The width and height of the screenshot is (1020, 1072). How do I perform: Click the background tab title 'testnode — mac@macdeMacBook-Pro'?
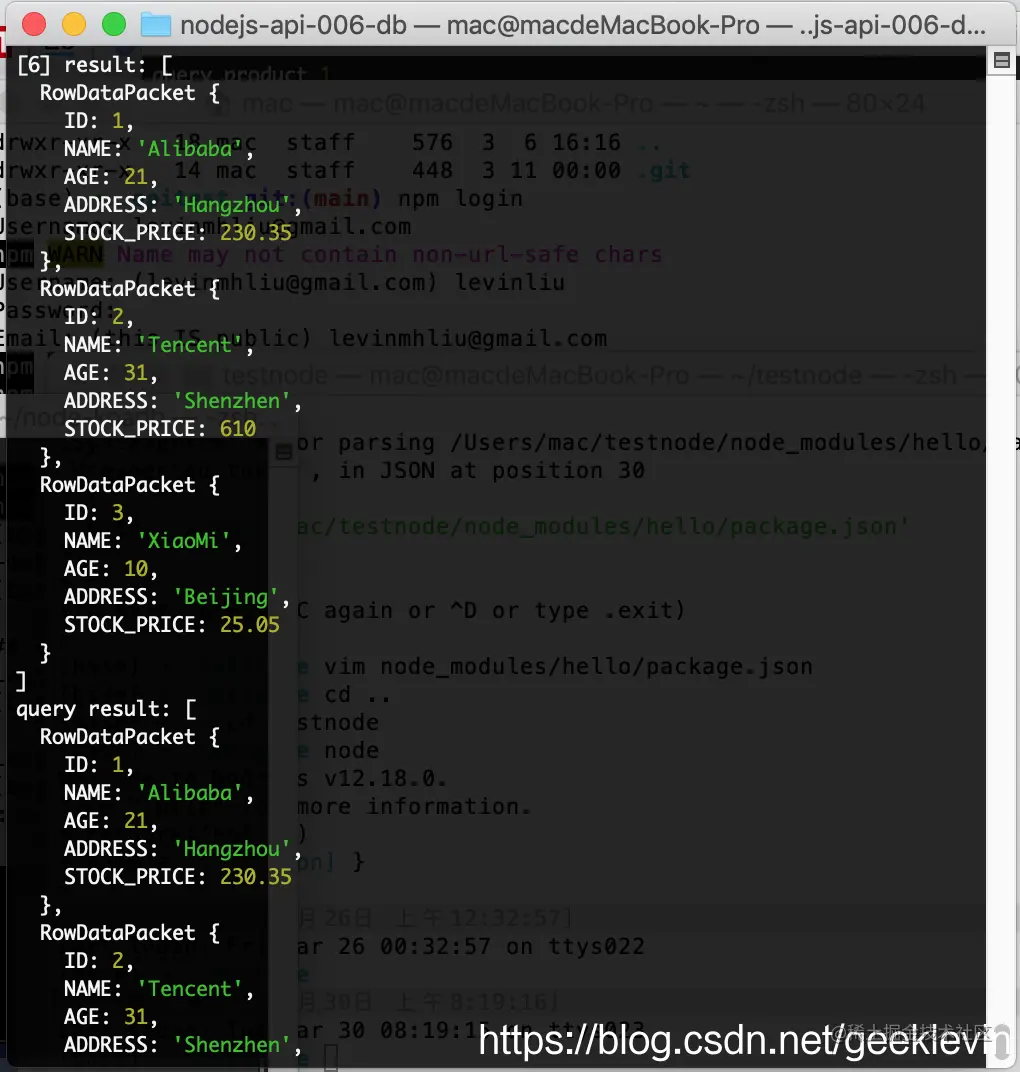click(x=456, y=375)
